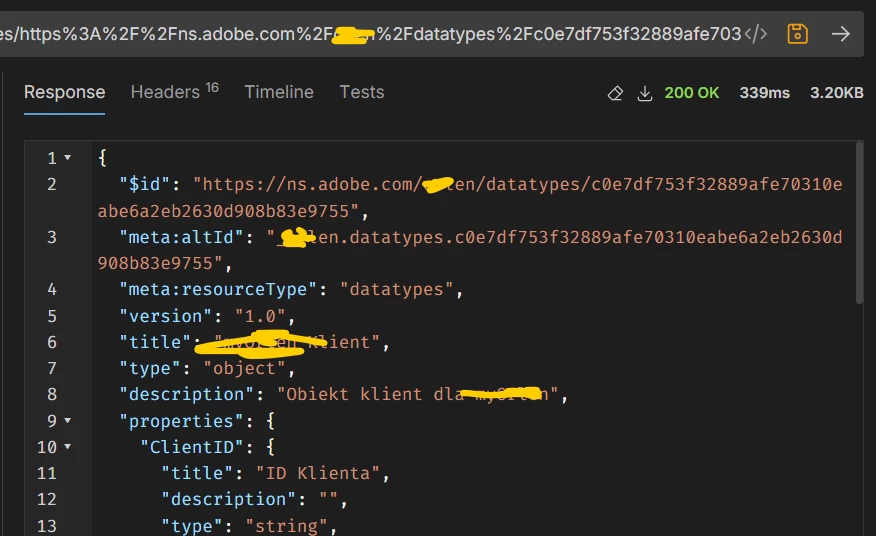Download the response body
This screenshot has width=876, height=536.
pyautogui.click(x=645, y=93)
